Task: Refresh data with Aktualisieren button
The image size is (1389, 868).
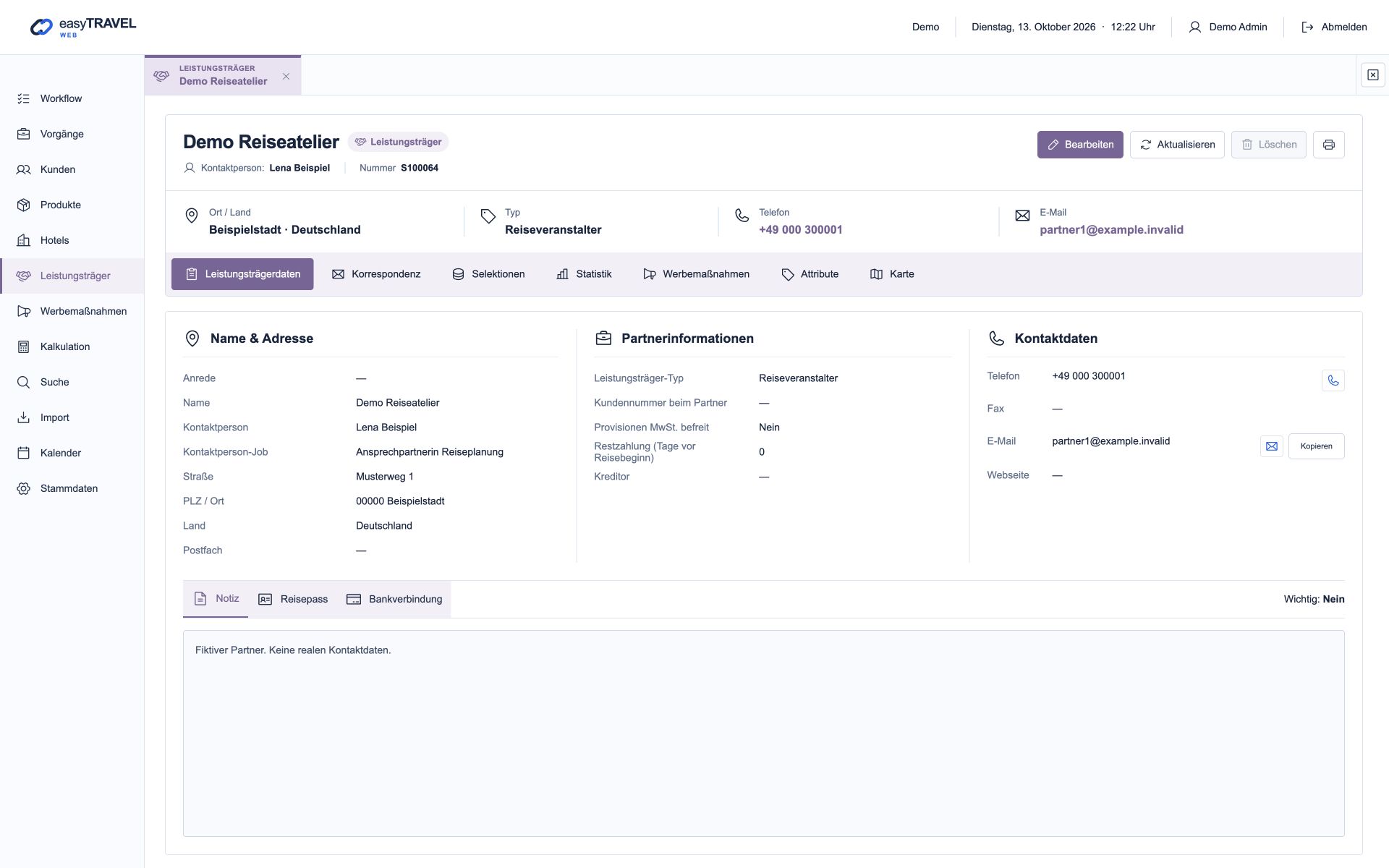Action: point(1177,145)
